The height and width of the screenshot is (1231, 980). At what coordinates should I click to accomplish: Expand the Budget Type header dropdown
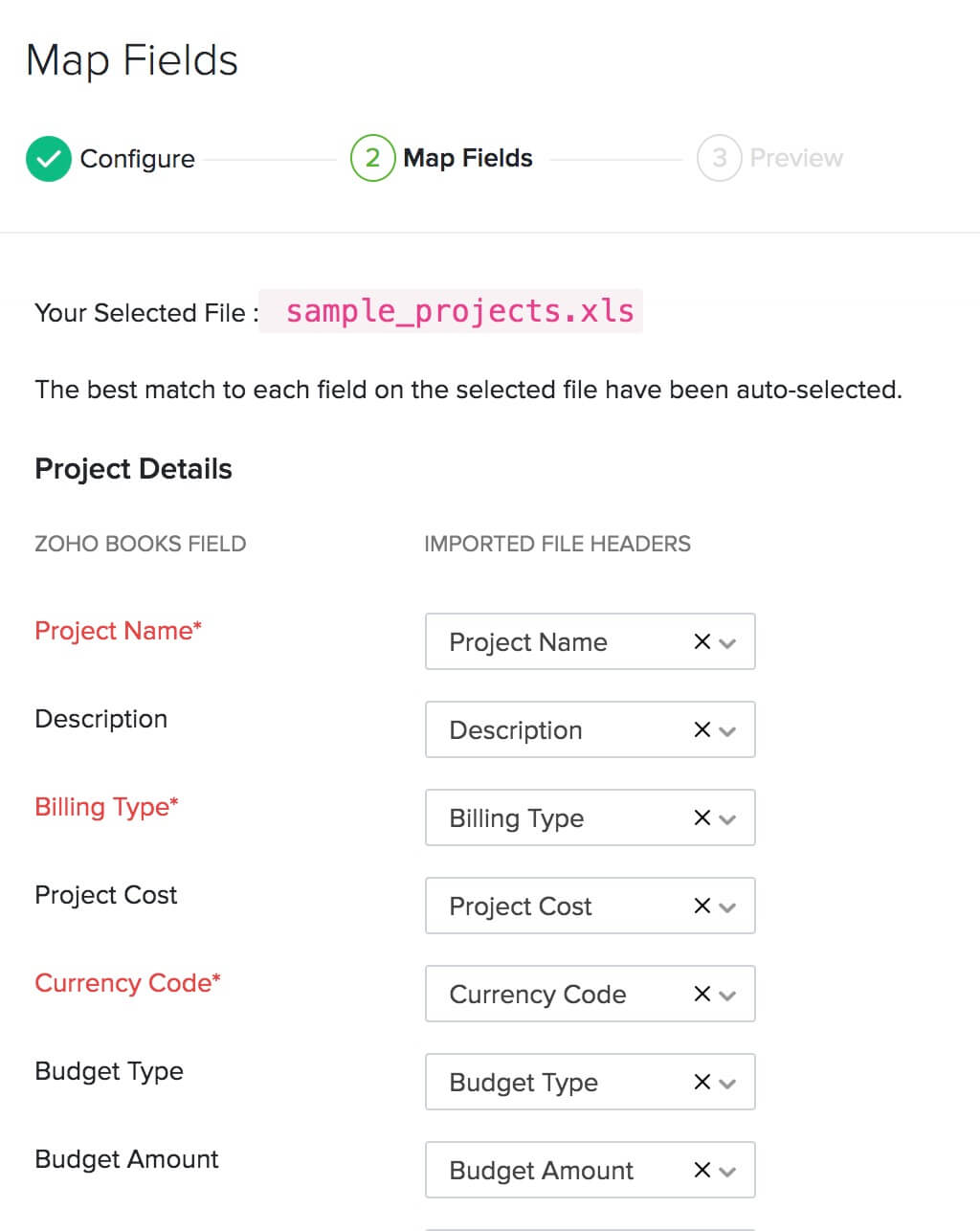point(728,1082)
